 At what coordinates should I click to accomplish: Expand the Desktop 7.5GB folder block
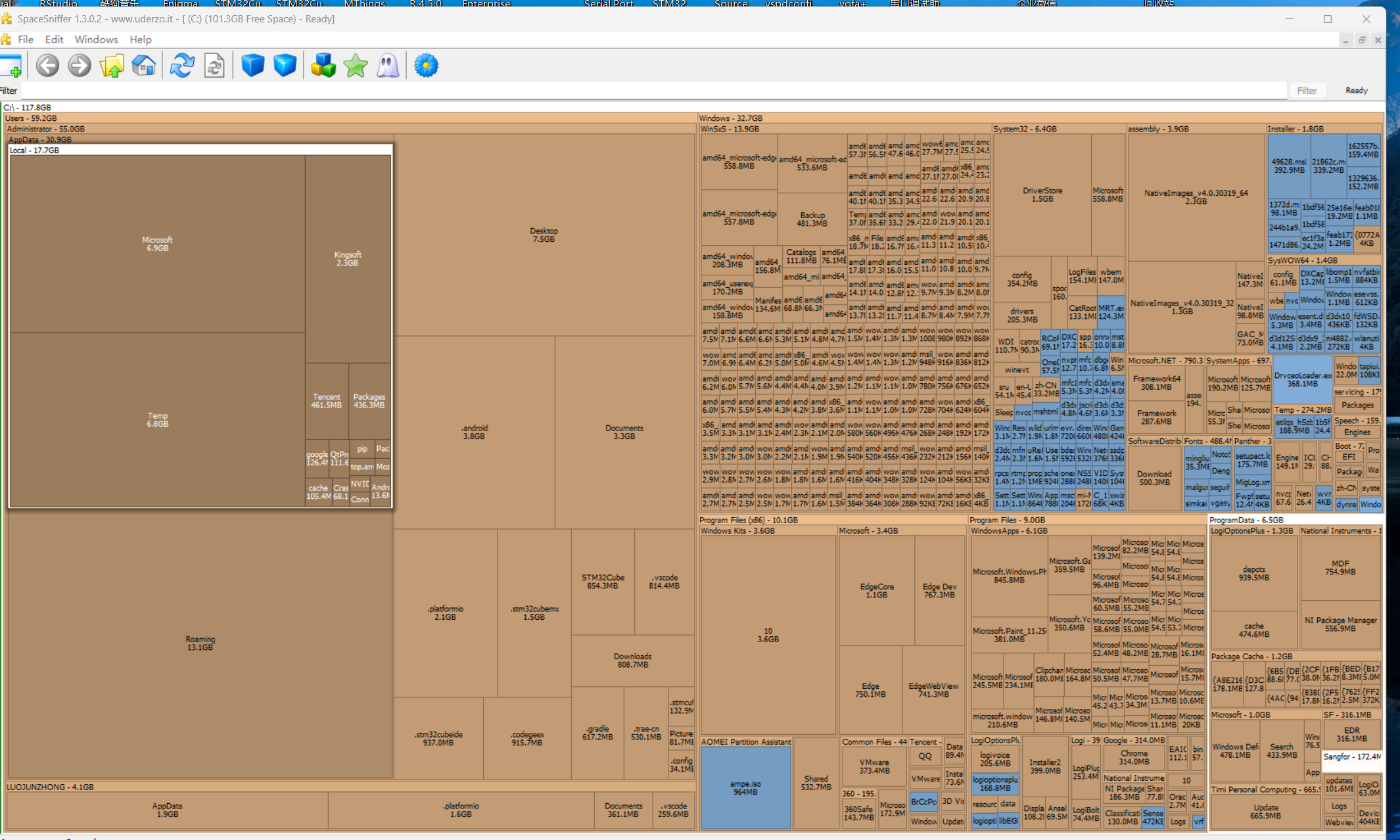(544, 235)
